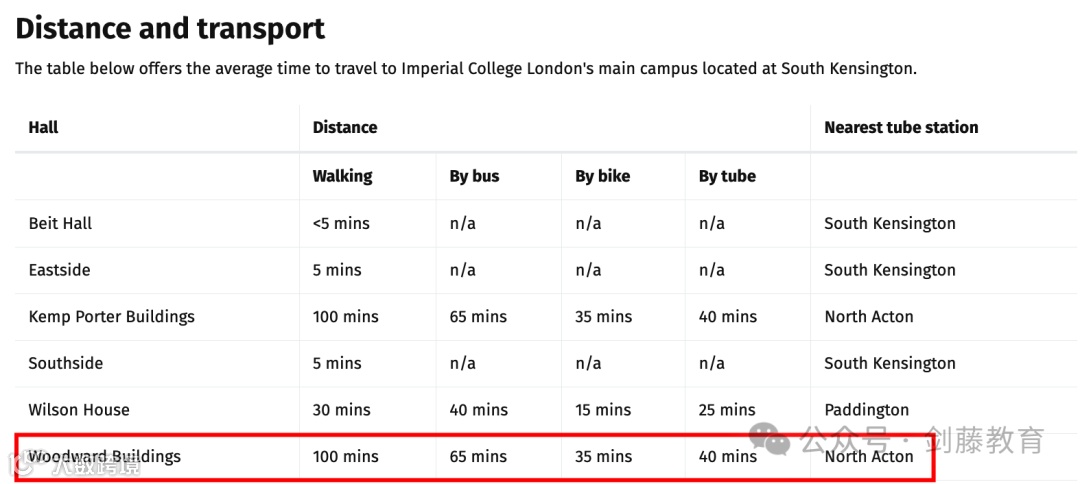
Task: Click the Distance column header
Action: [344, 128]
